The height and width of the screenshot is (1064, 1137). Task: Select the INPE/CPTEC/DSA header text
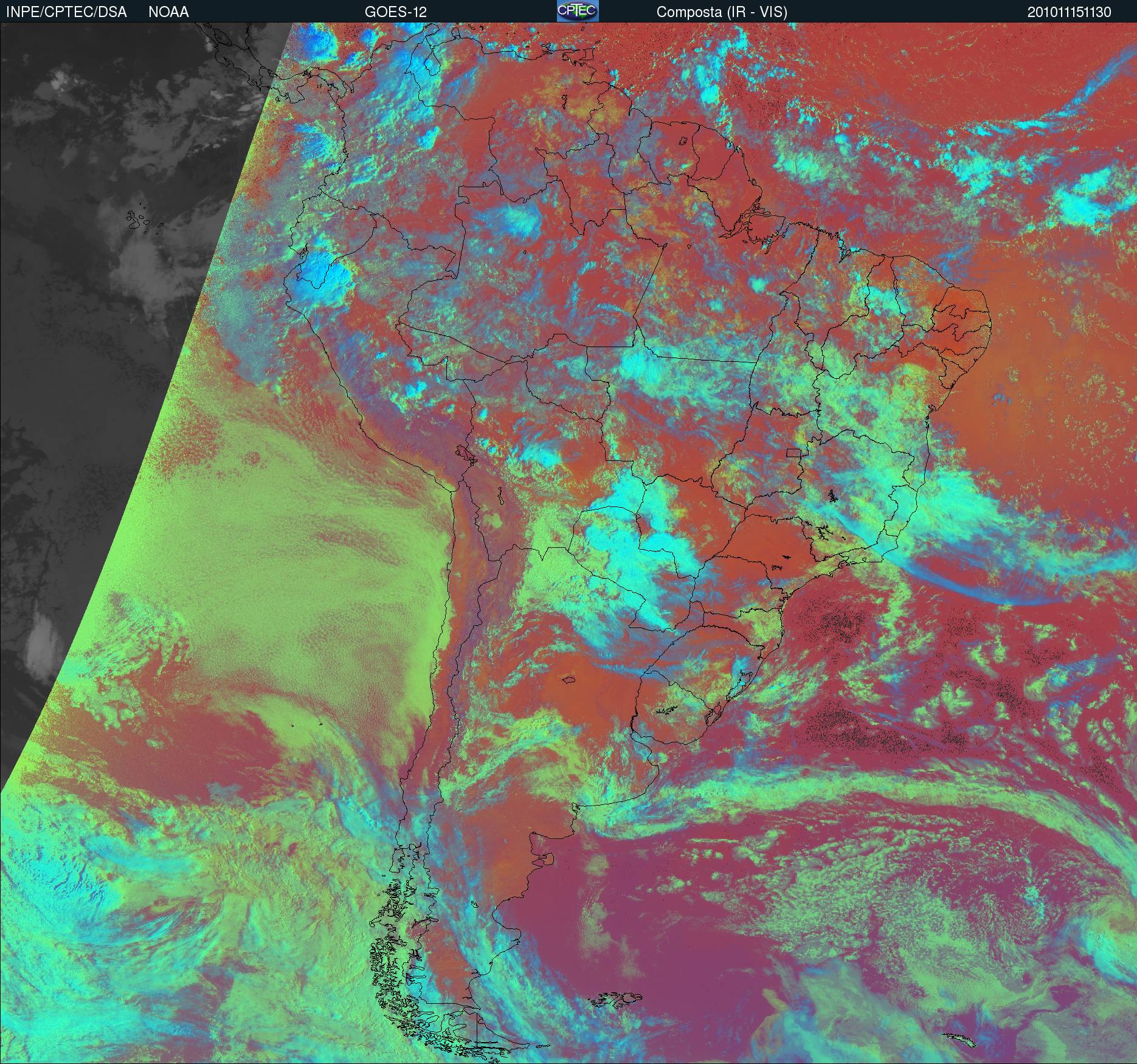(x=66, y=12)
